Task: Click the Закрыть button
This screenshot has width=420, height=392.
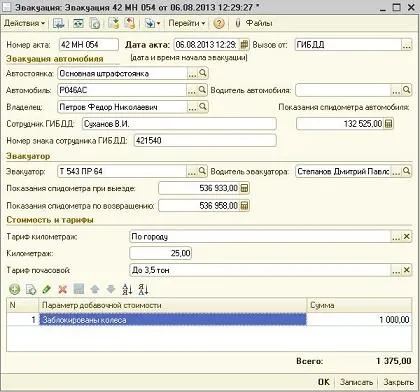Action: point(398,382)
